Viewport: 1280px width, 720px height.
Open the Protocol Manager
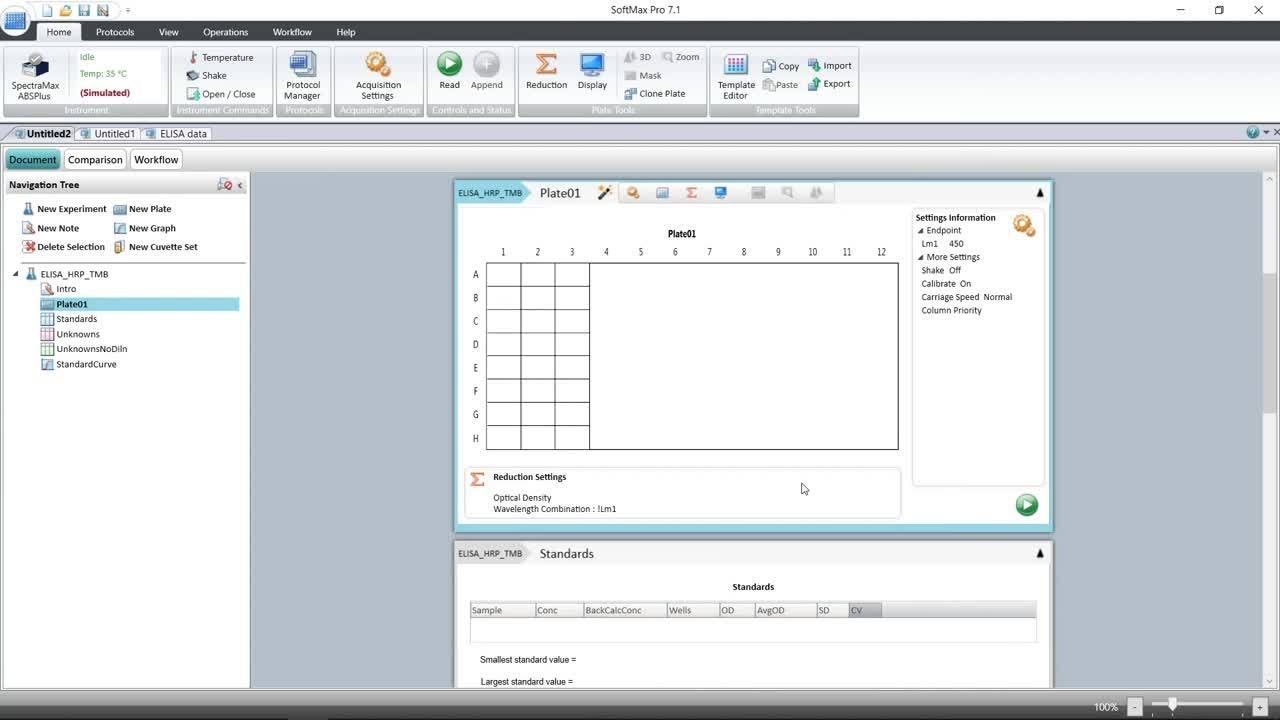302,76
